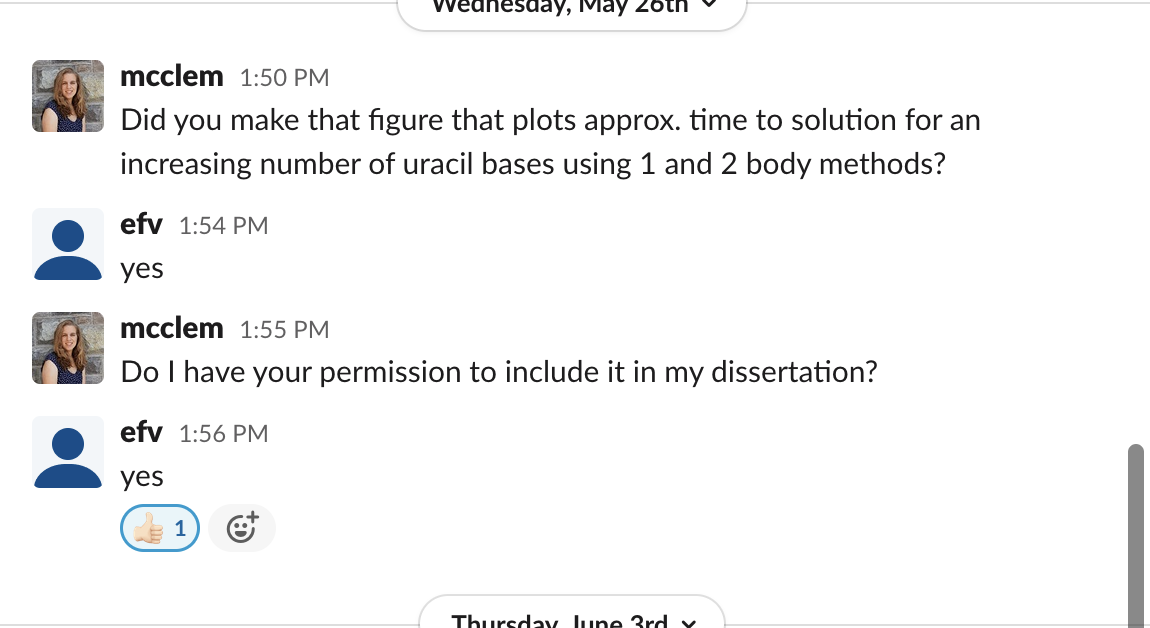Click the 1:55 PM message timestamp
The height and width of the screenshot is (628, 1150).
coord(285,330)
